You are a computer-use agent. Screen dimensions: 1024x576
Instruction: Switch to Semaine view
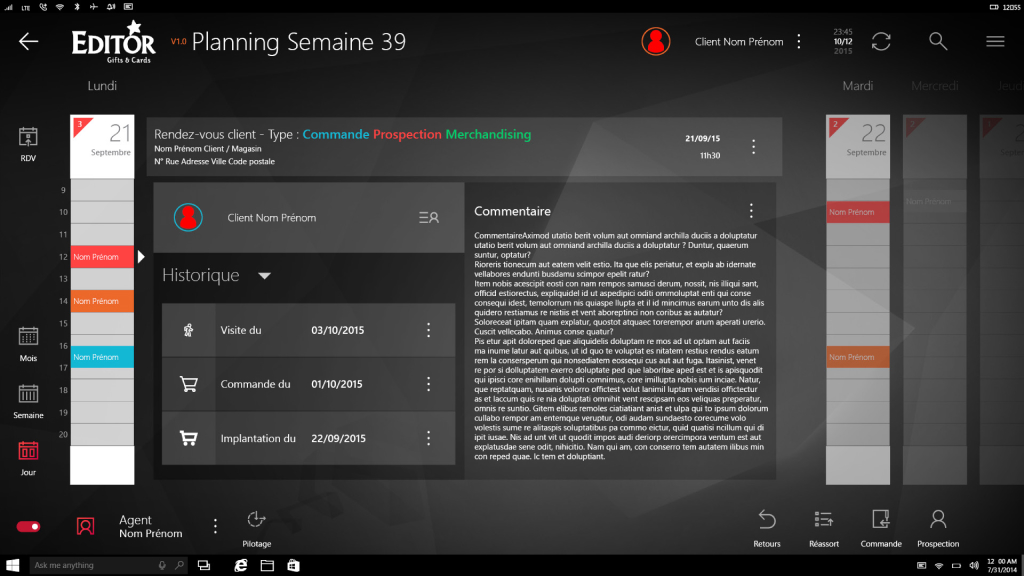click(x=28, y=395)
